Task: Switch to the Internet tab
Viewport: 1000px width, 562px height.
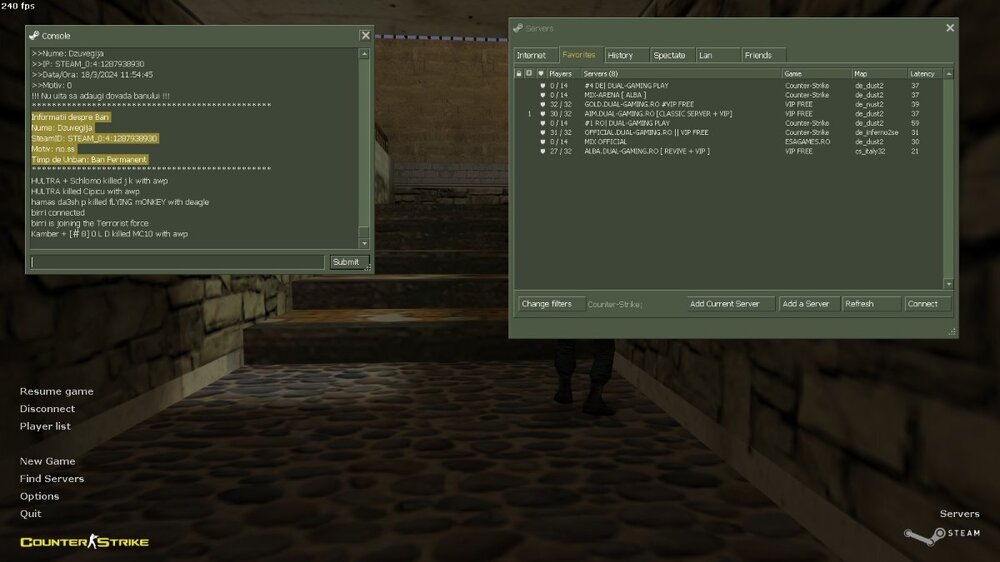Action: (532, 55)
